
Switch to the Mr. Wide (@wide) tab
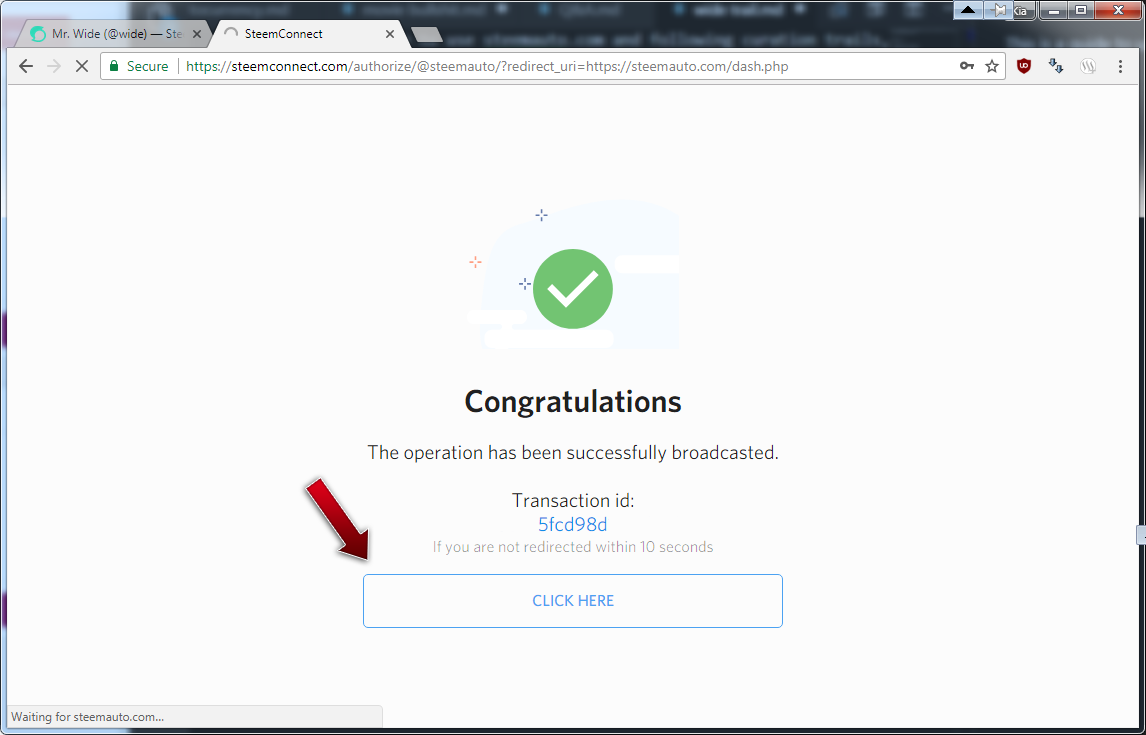pos(110,34)
